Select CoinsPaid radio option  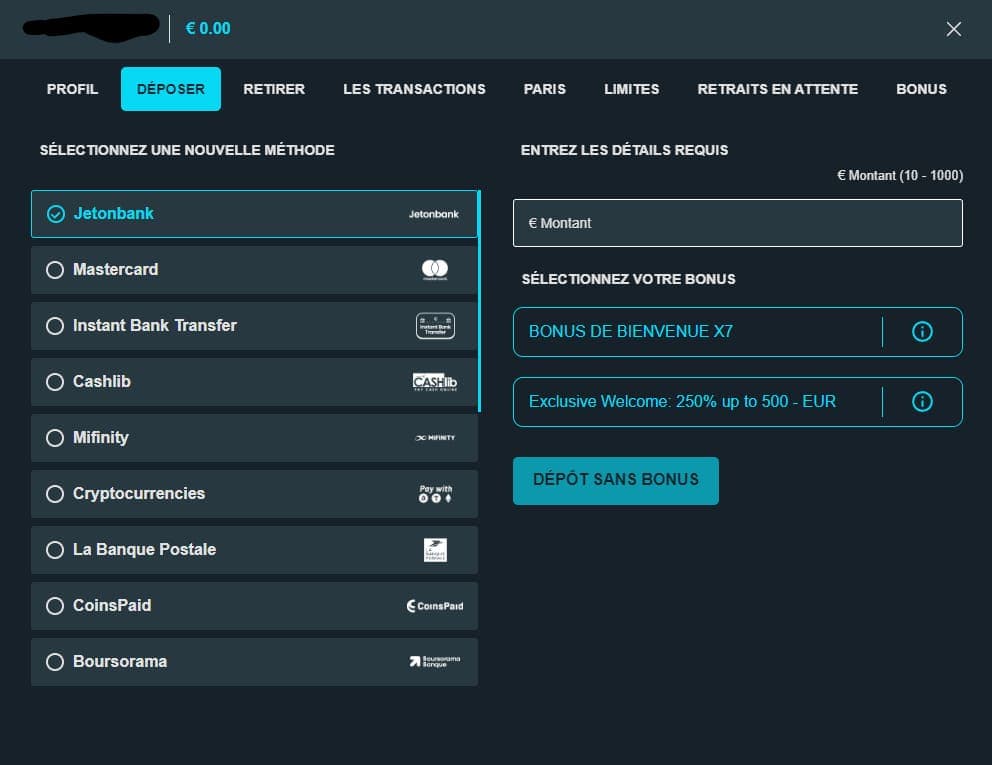(55, 606)
